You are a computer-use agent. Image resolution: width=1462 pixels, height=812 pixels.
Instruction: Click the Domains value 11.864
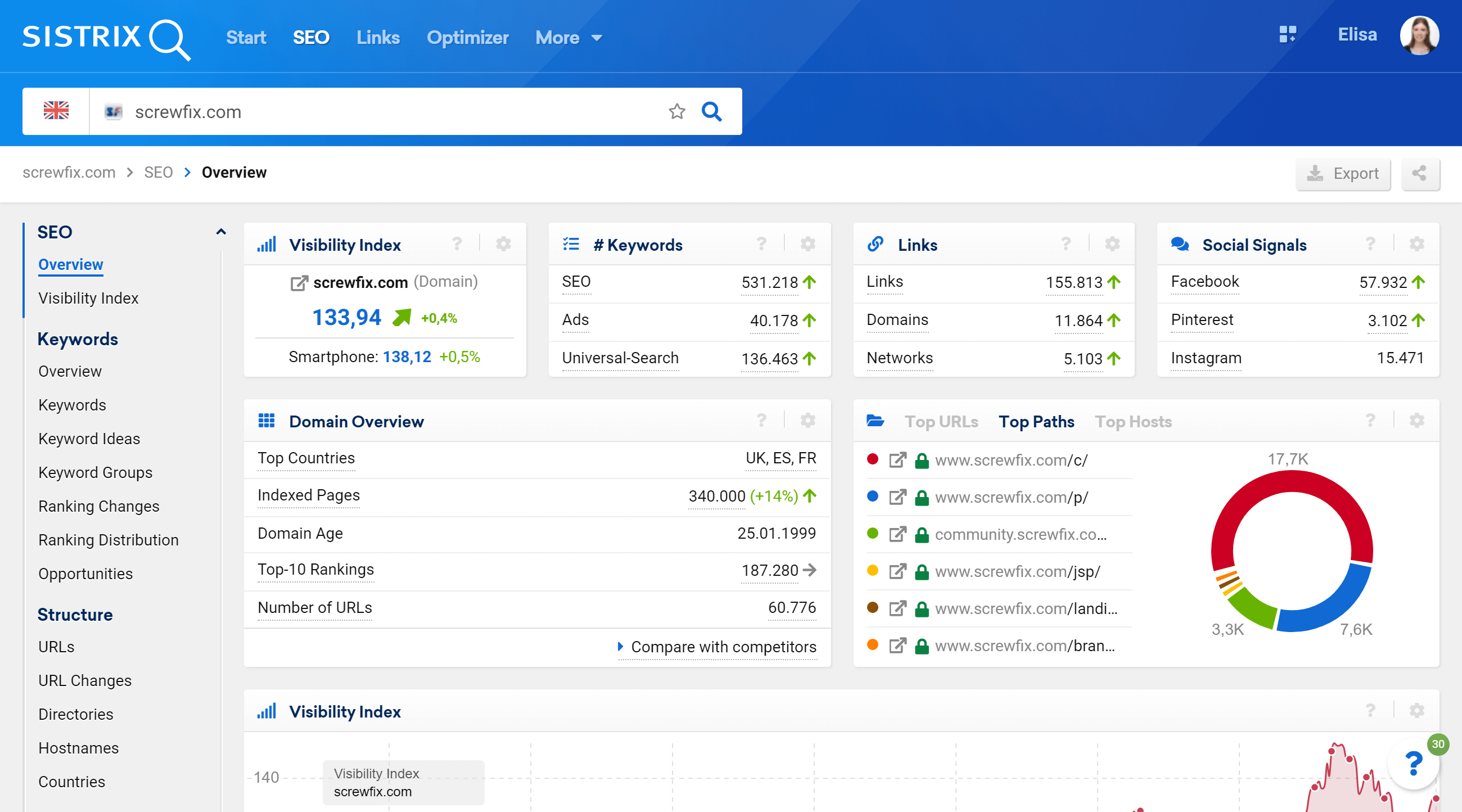pos(1078,320)
